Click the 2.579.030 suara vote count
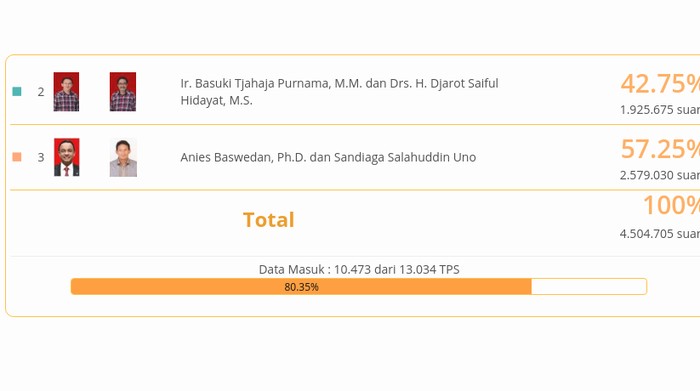Viewport: 700px width, 391px height. tap(660, 175)
